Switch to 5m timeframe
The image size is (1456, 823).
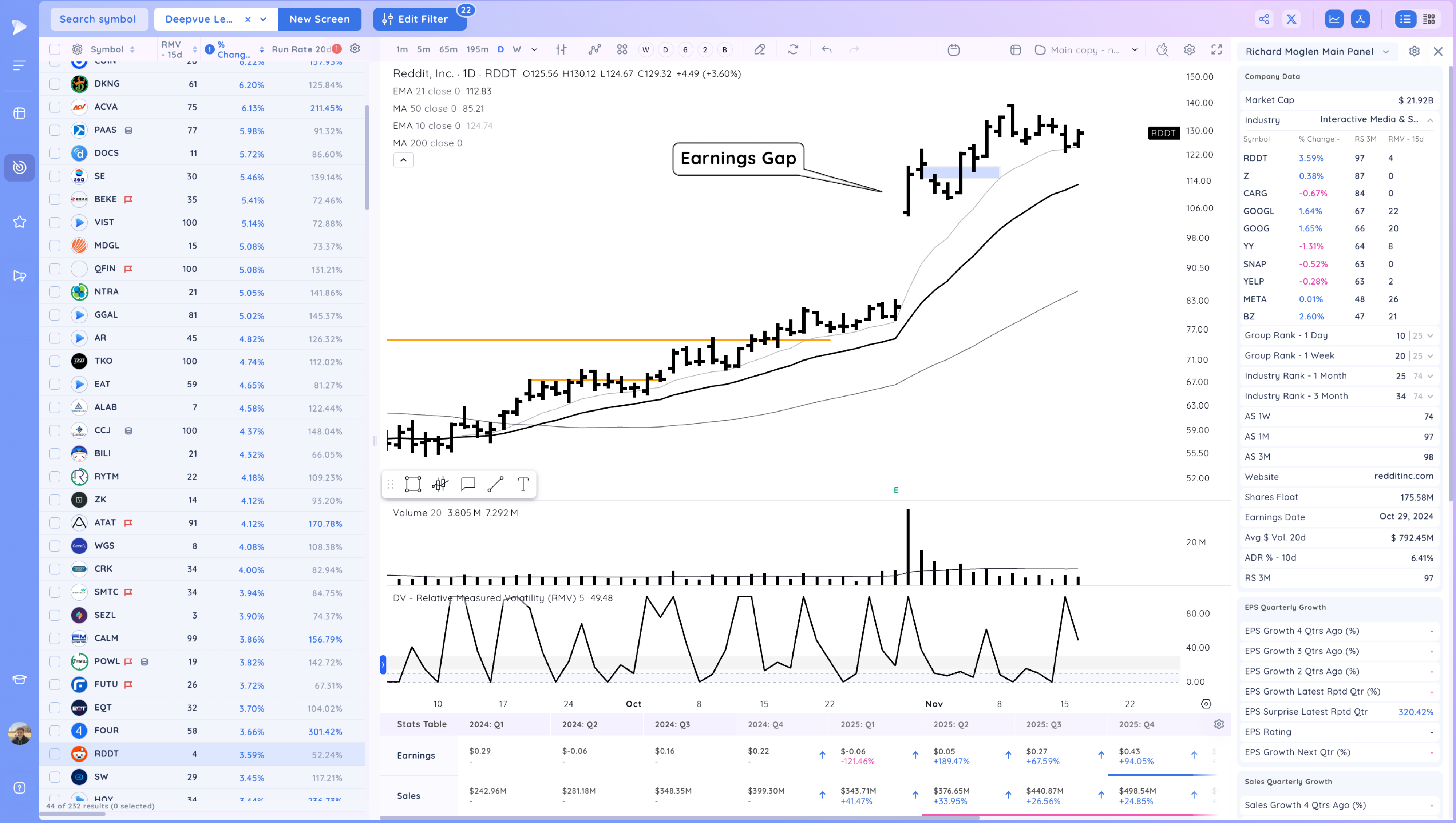pyautogui.click(x=423, y=50)
